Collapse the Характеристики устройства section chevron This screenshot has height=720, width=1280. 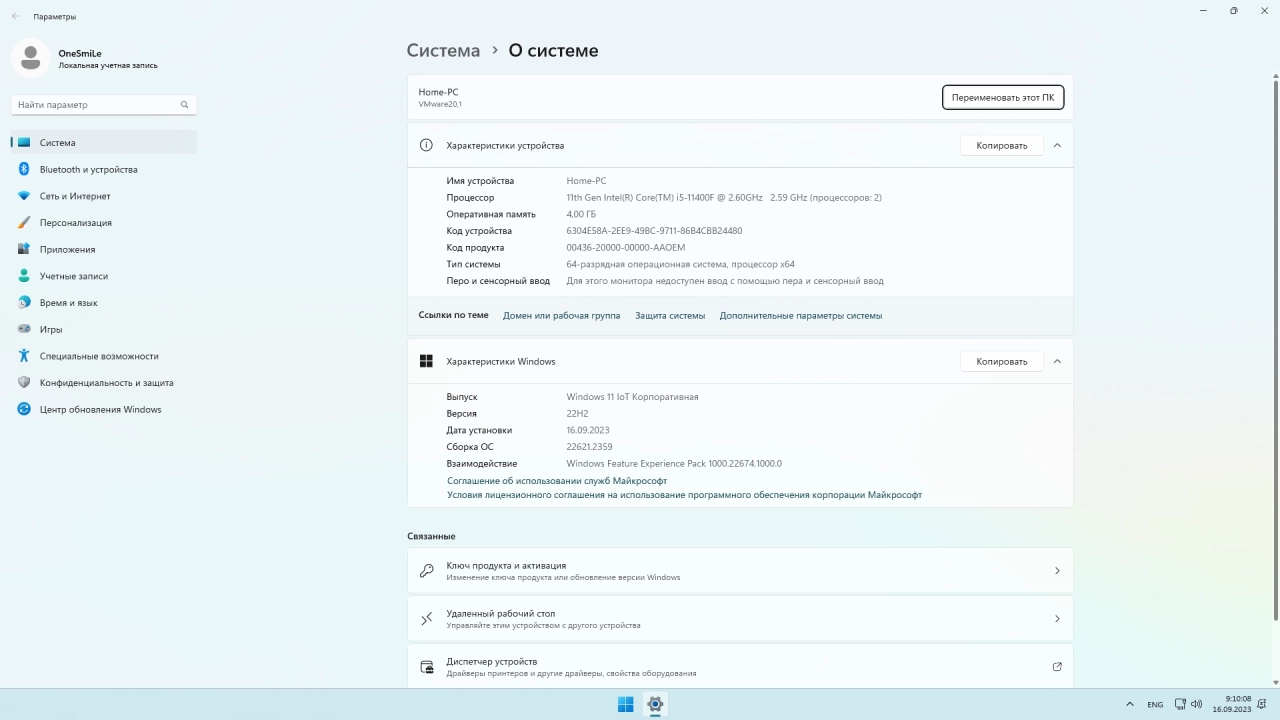click(1057, 145)
